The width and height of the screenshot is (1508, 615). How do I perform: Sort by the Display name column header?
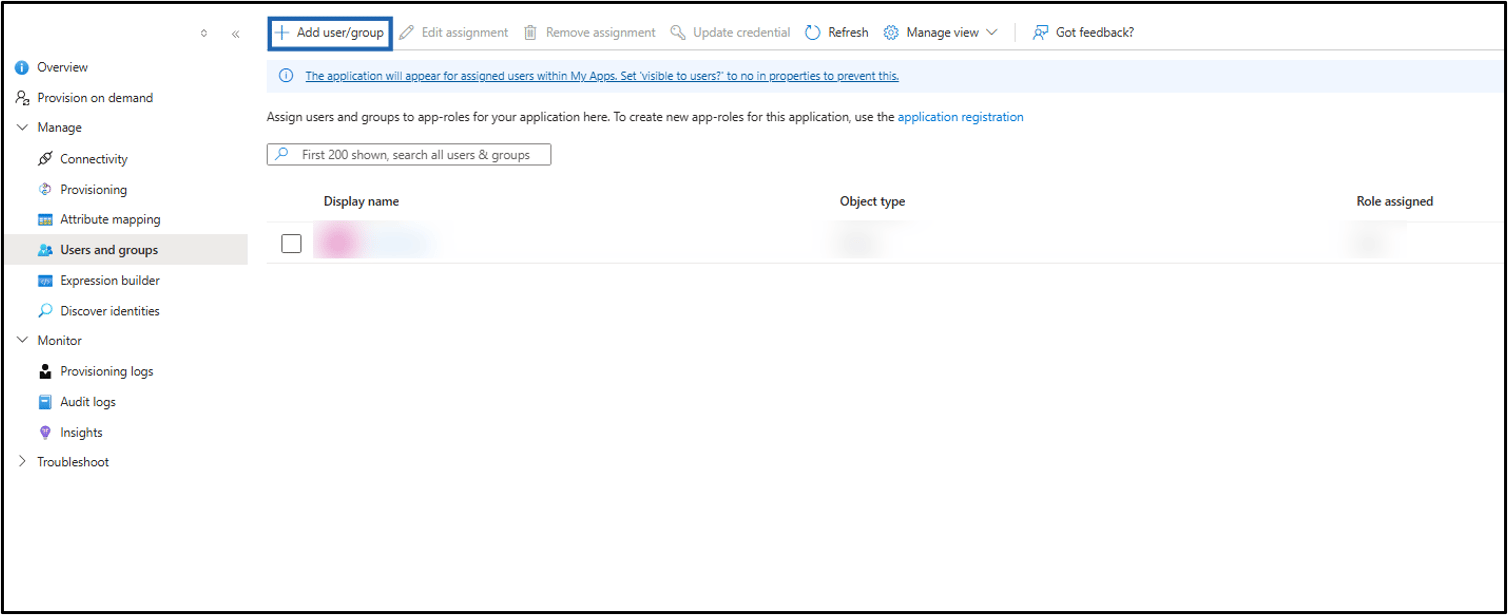tap(361, 201)
